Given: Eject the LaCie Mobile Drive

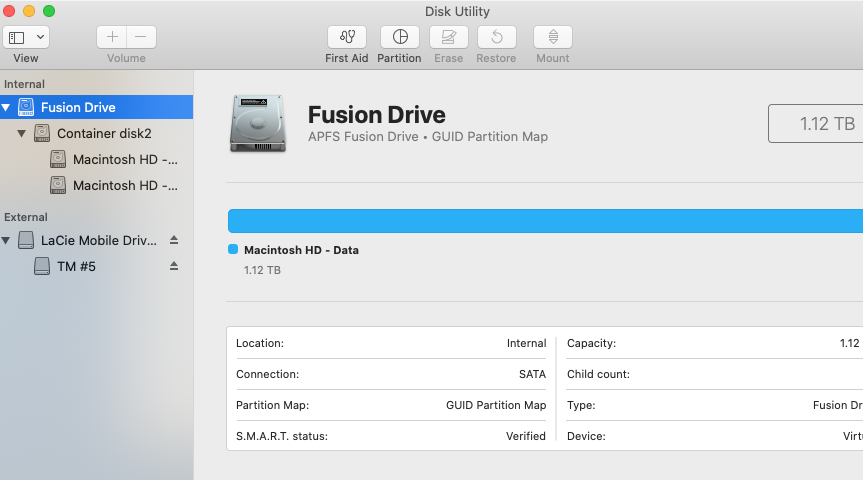Looking at the screenshot, I should click(x=174, y=240).
